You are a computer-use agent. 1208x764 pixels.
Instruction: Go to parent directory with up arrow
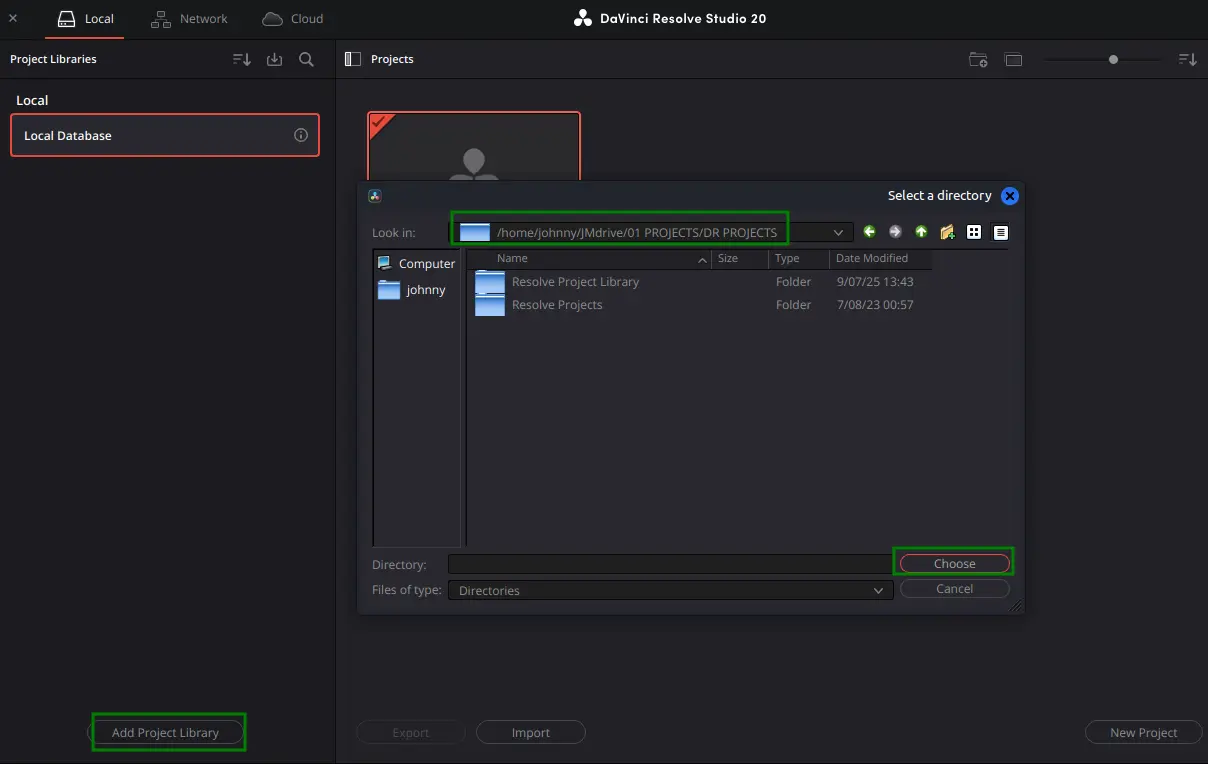pyautogui.click(x=921, y=232)
